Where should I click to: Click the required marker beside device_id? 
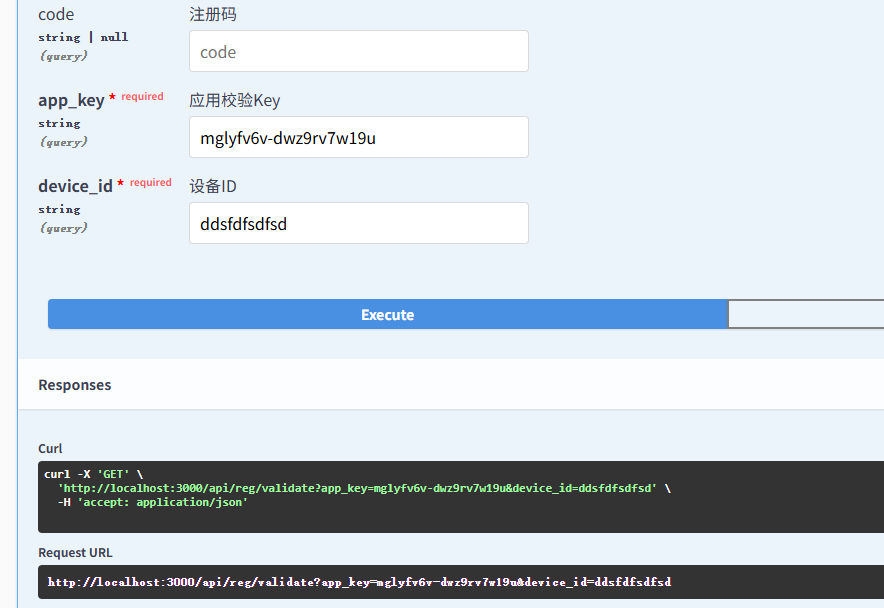(x=150, y=183)
